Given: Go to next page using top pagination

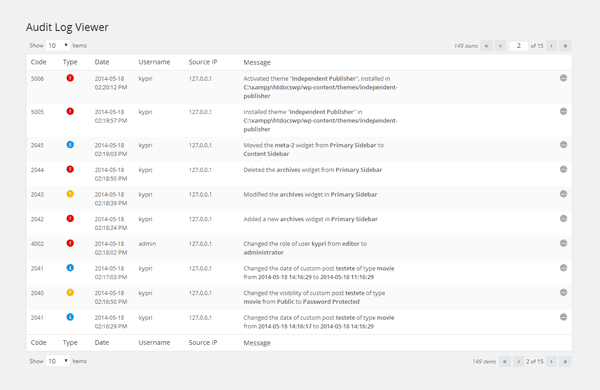Looking at the screenshot, I should point(551,46).
